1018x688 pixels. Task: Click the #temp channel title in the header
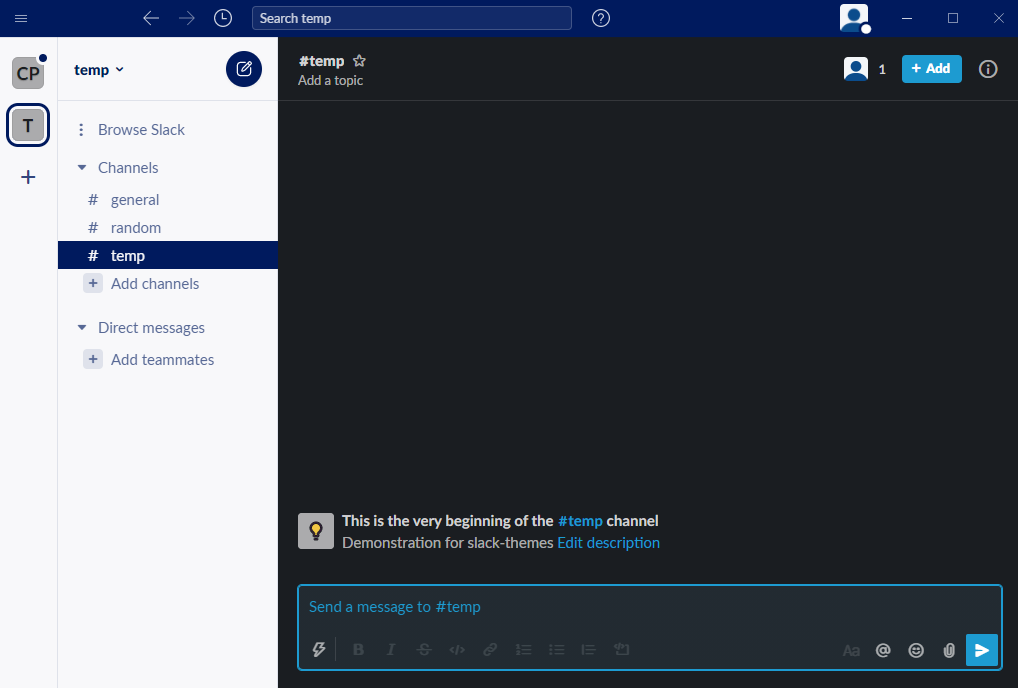[x=321, y=61]
